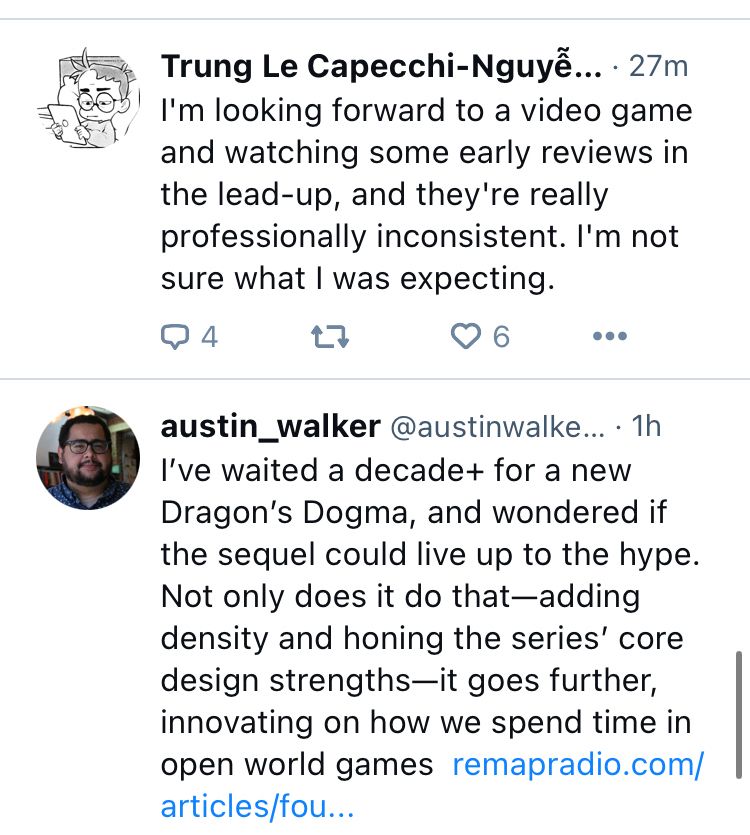
Task: Click the speech bubble showing 4 replies
Action: click(178, 336)
